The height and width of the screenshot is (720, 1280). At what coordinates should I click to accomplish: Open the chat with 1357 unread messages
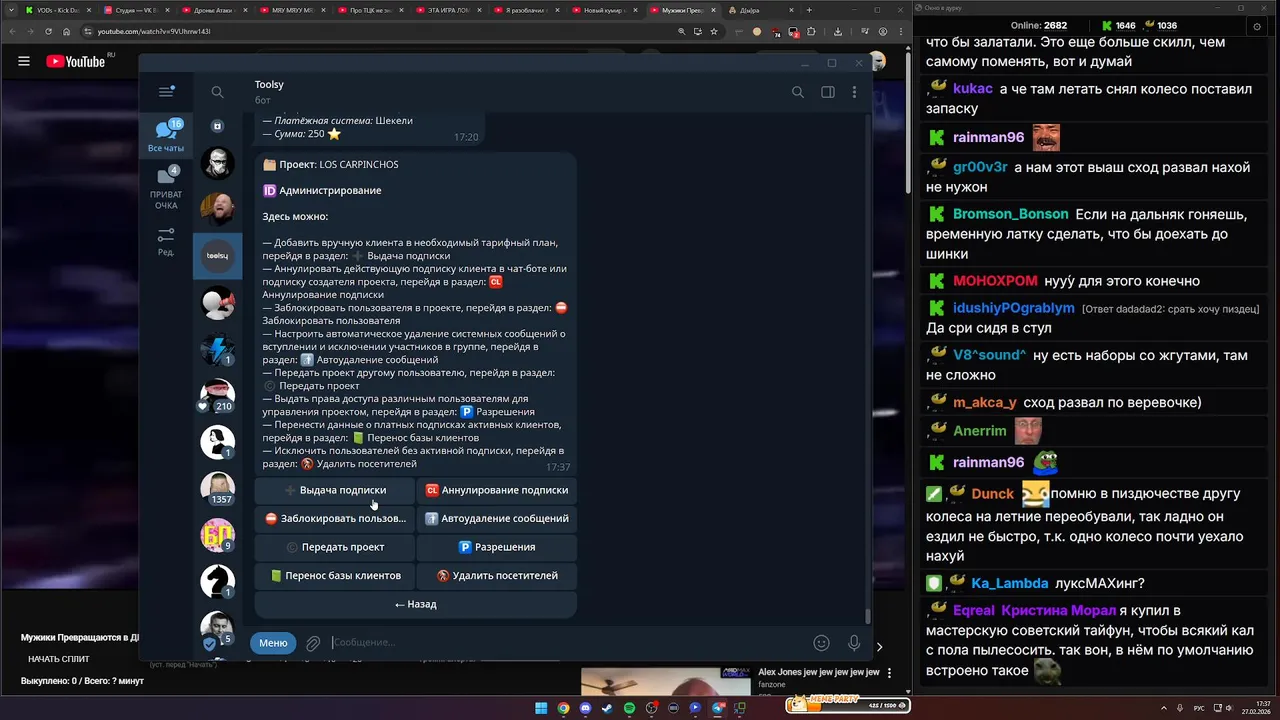(217, 488)
